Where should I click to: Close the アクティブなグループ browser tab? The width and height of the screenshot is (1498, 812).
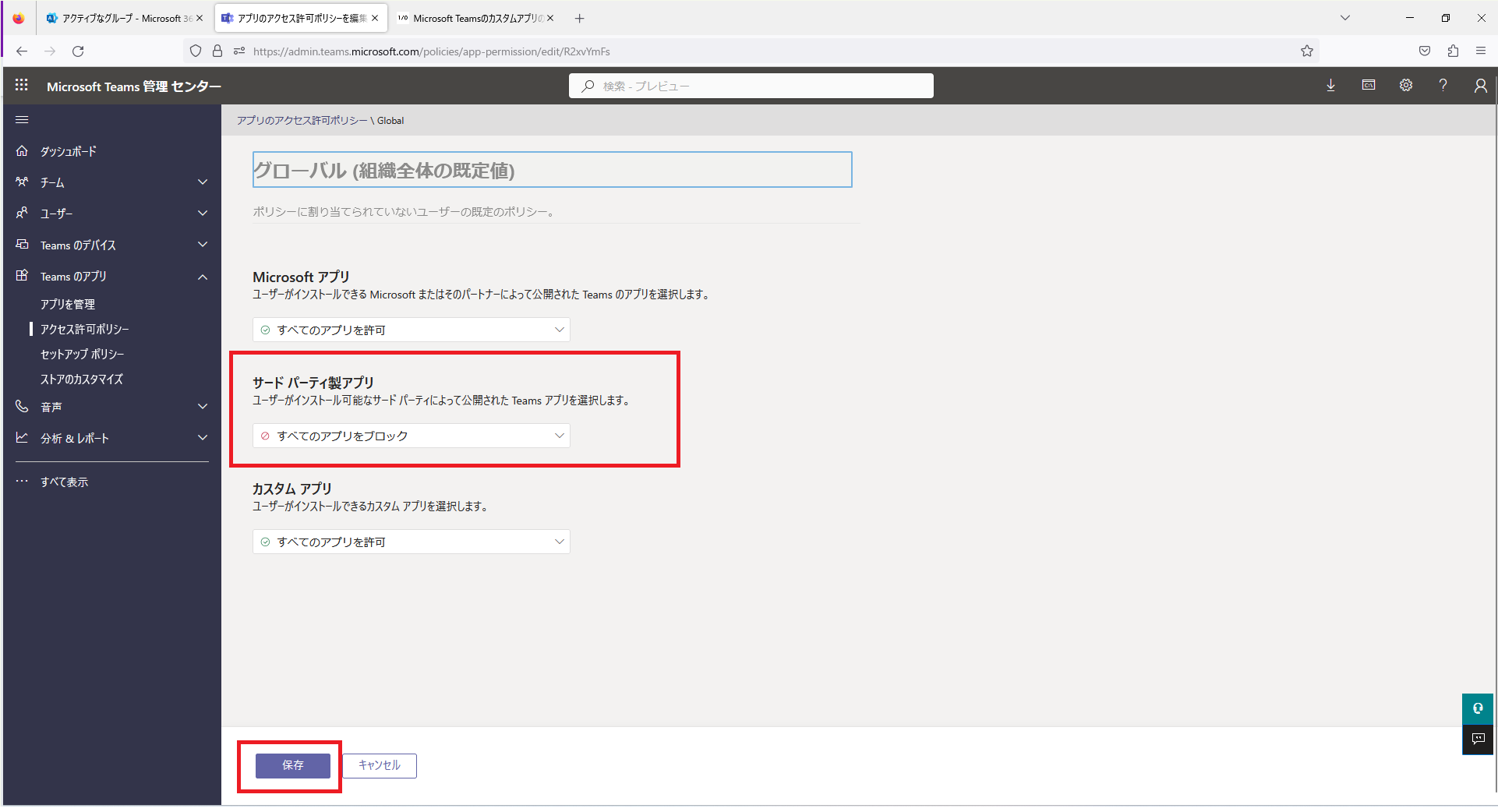coord(200,18)
